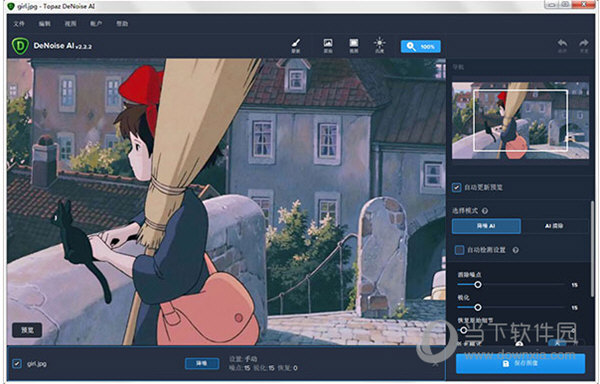Enable the 自动检测设置 checkbox
This screenshot has height=384, width=600.
pyautogui.click(x=459, y=250)
